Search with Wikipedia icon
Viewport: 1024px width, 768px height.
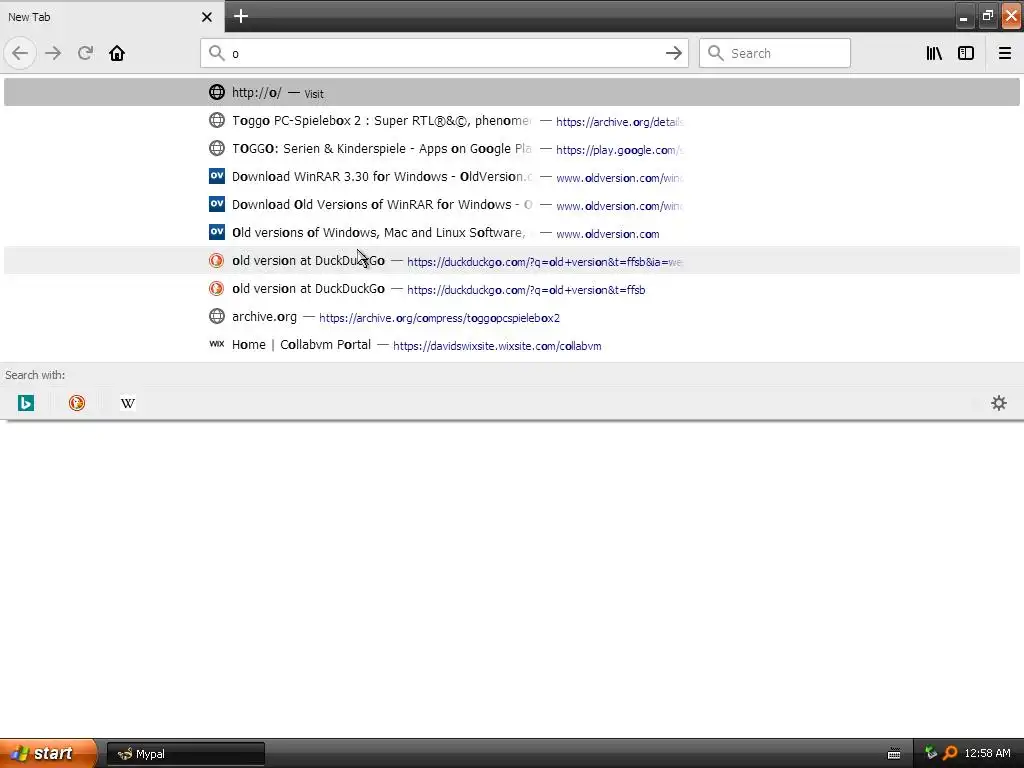128,403
